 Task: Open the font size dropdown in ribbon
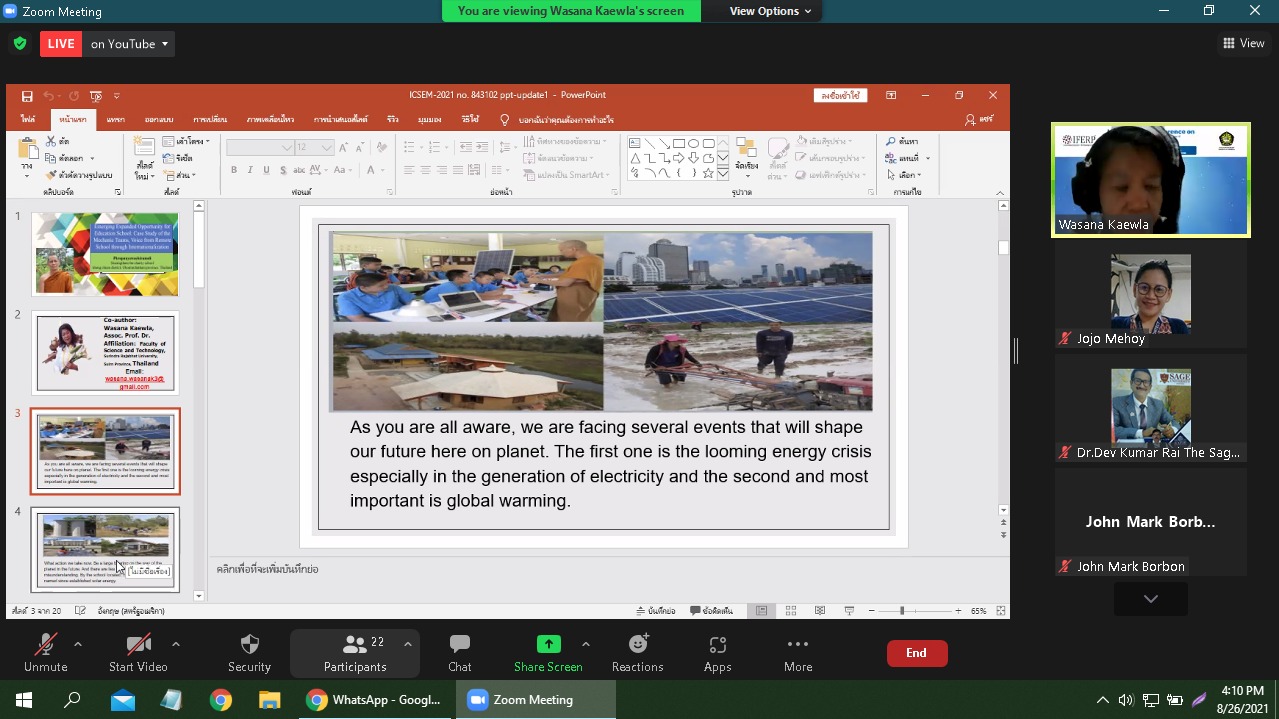tap(327, 148)
